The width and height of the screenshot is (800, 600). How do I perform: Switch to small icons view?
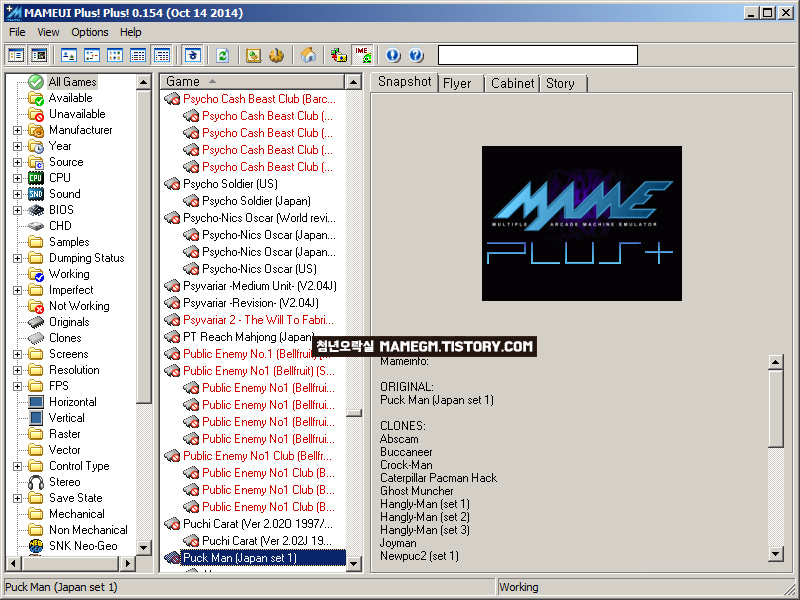(92, 55)
